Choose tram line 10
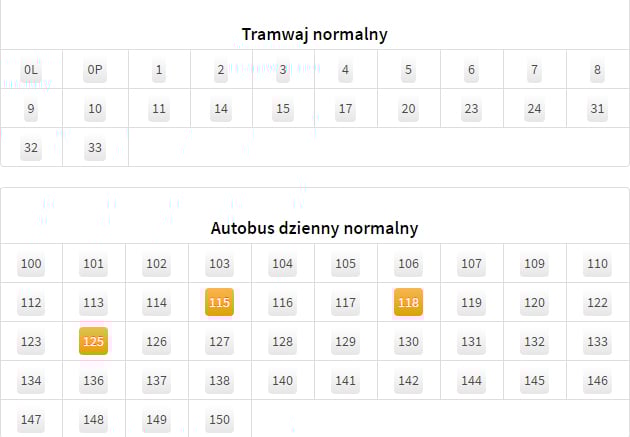The width and height of the screenshot is (630, 437). (x=95, y=109)
